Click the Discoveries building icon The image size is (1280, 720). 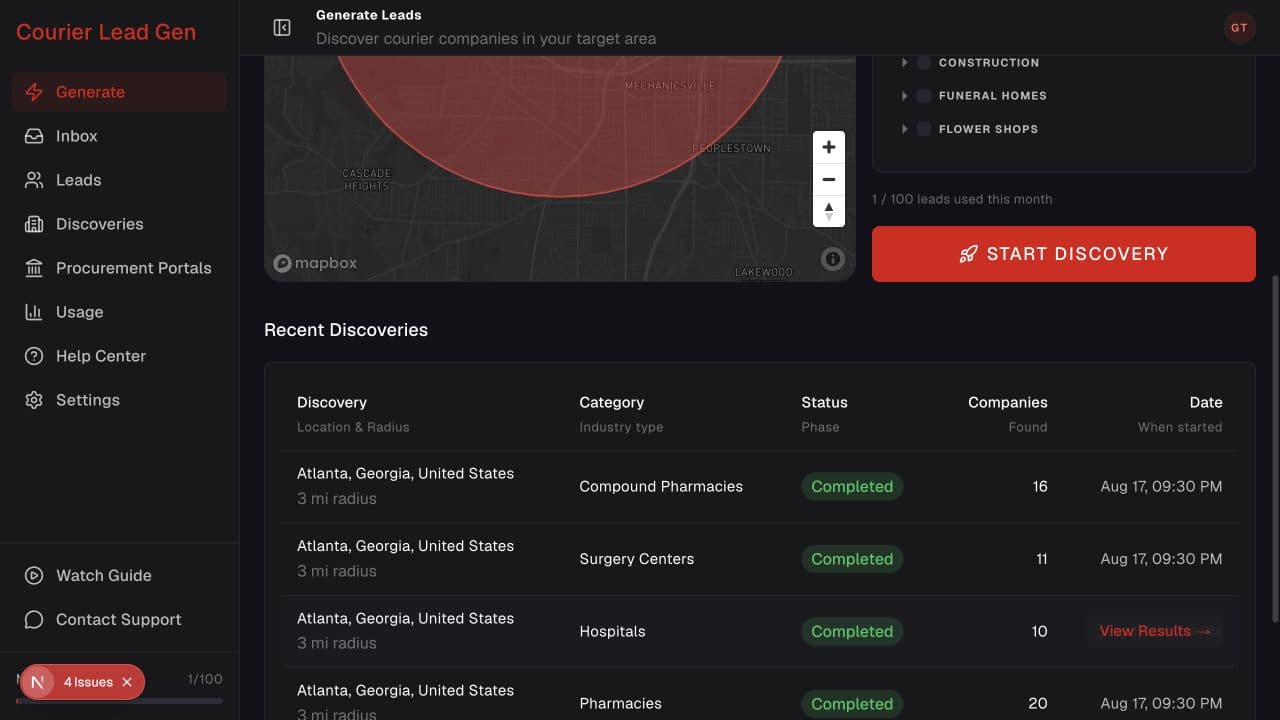point(34,224)
